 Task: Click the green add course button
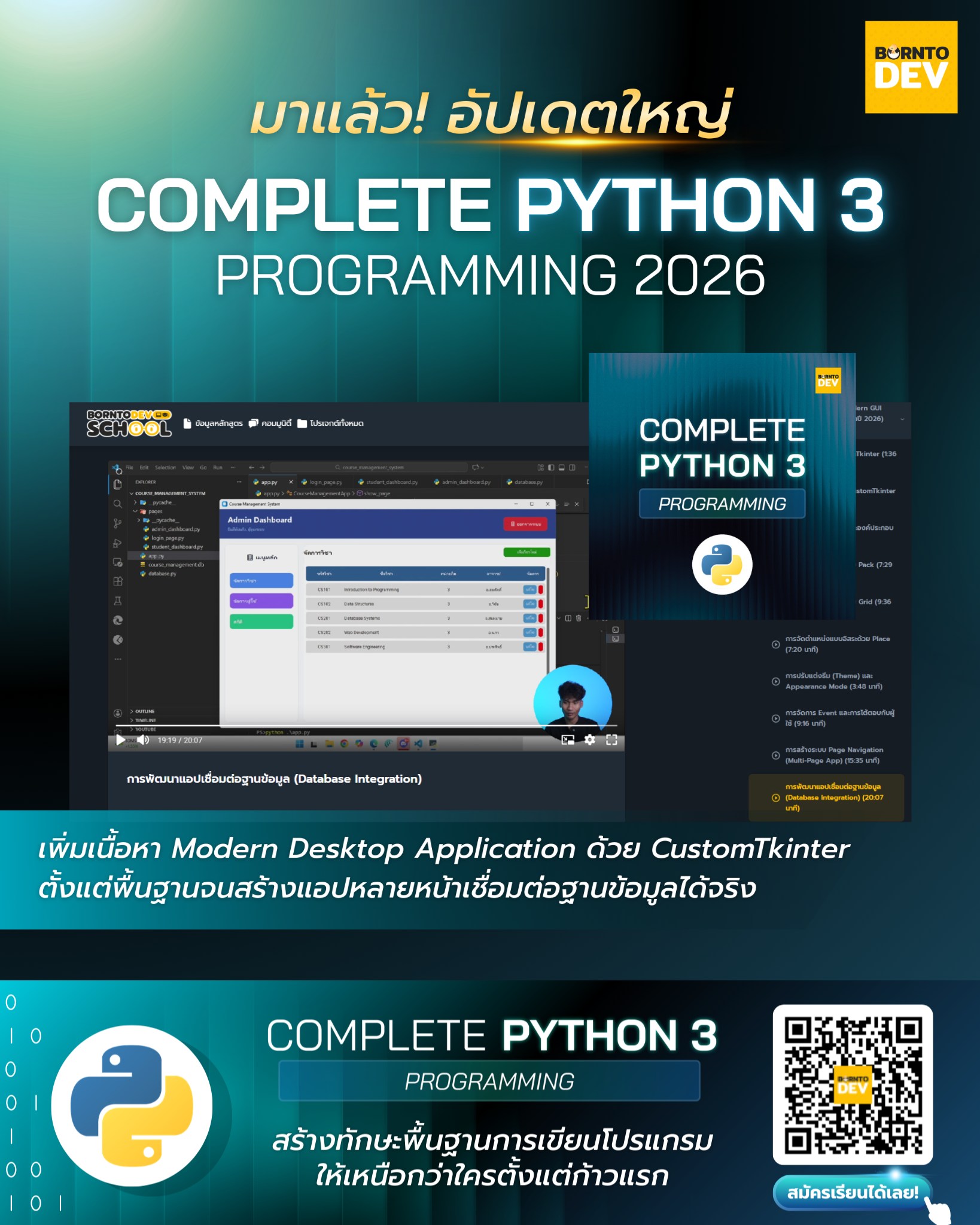point(526,552)
